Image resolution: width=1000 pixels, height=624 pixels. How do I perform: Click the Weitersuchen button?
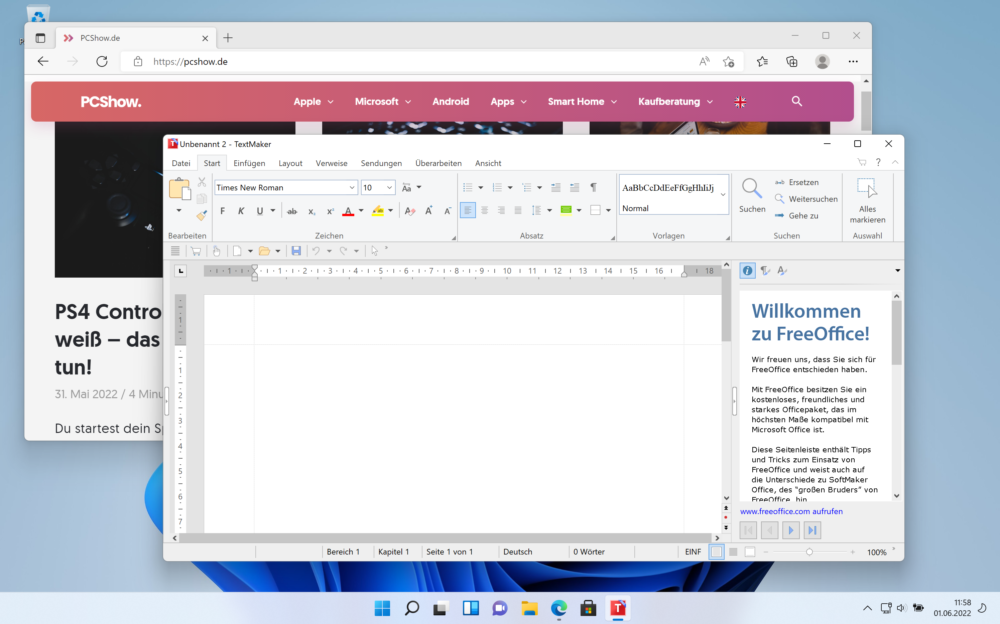pyautogui.click(x=806, y=199)
